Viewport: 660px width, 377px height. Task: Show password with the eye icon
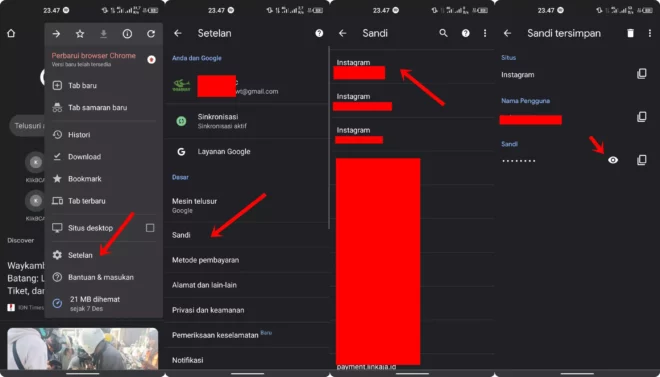click(x=613, y=160)
